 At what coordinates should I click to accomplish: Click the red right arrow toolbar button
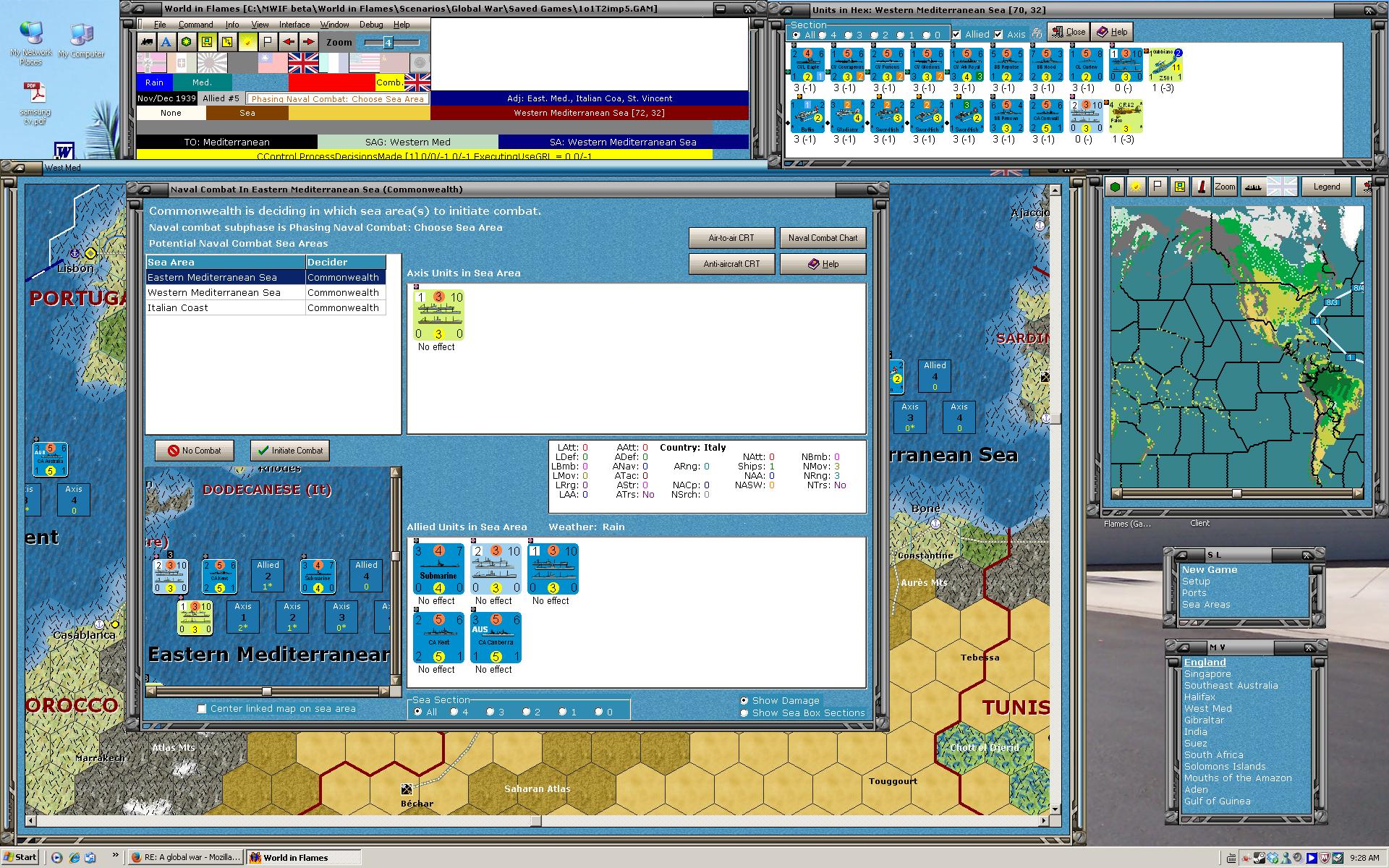(308, 42)
